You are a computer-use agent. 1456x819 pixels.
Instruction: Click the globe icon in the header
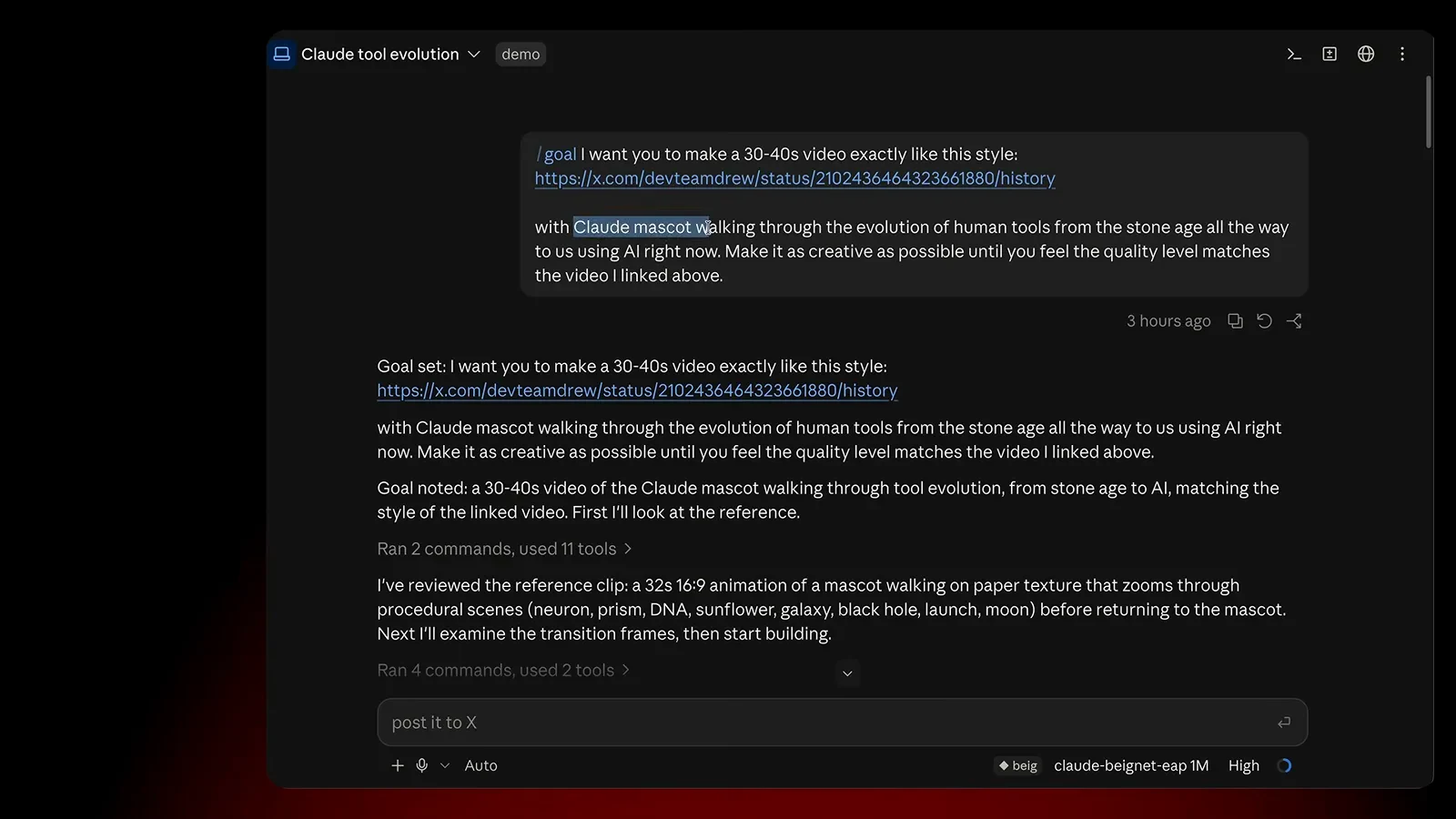coord(1366,55)
